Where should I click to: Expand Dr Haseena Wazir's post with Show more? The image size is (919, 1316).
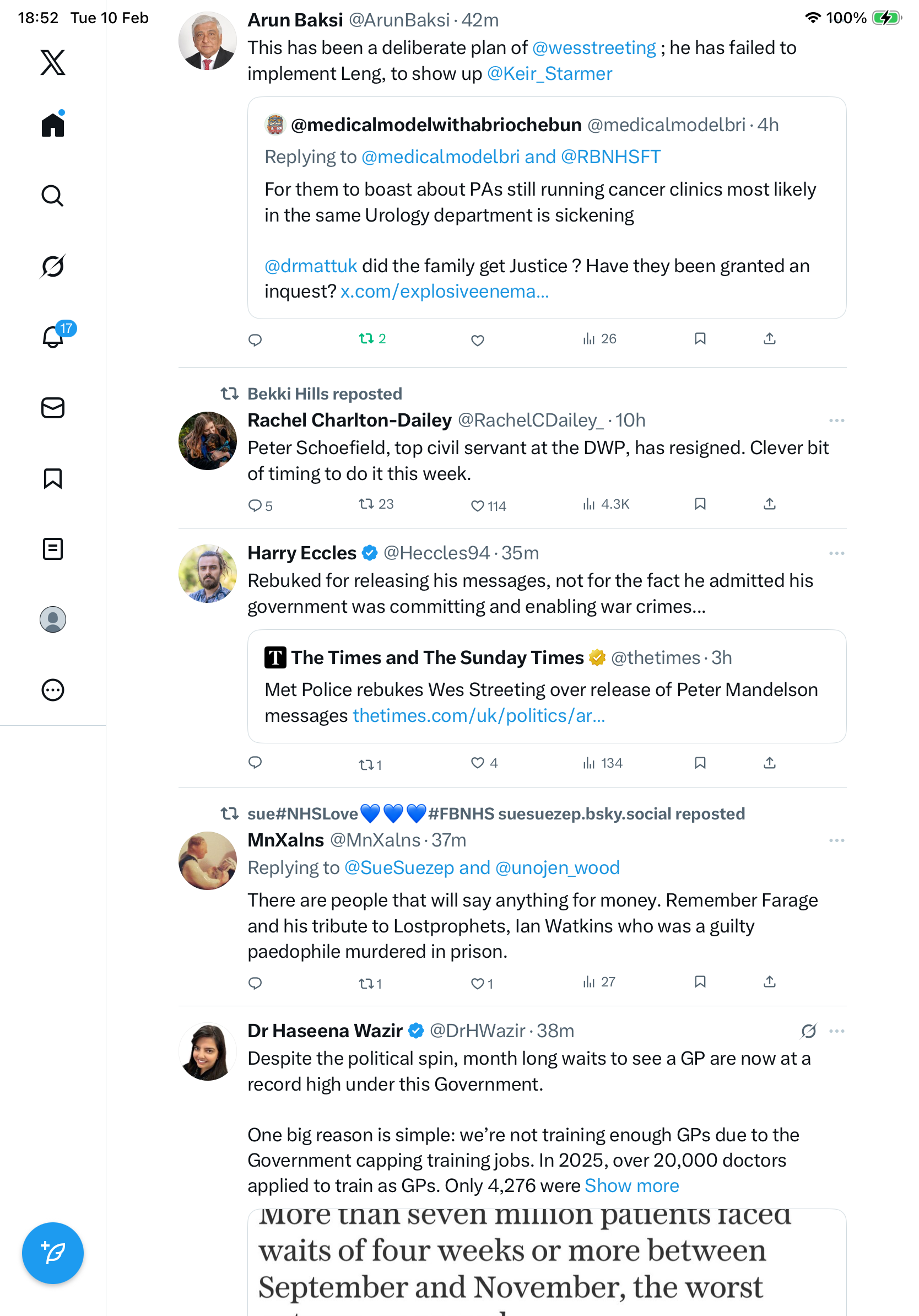click(x=631, y=1185)
